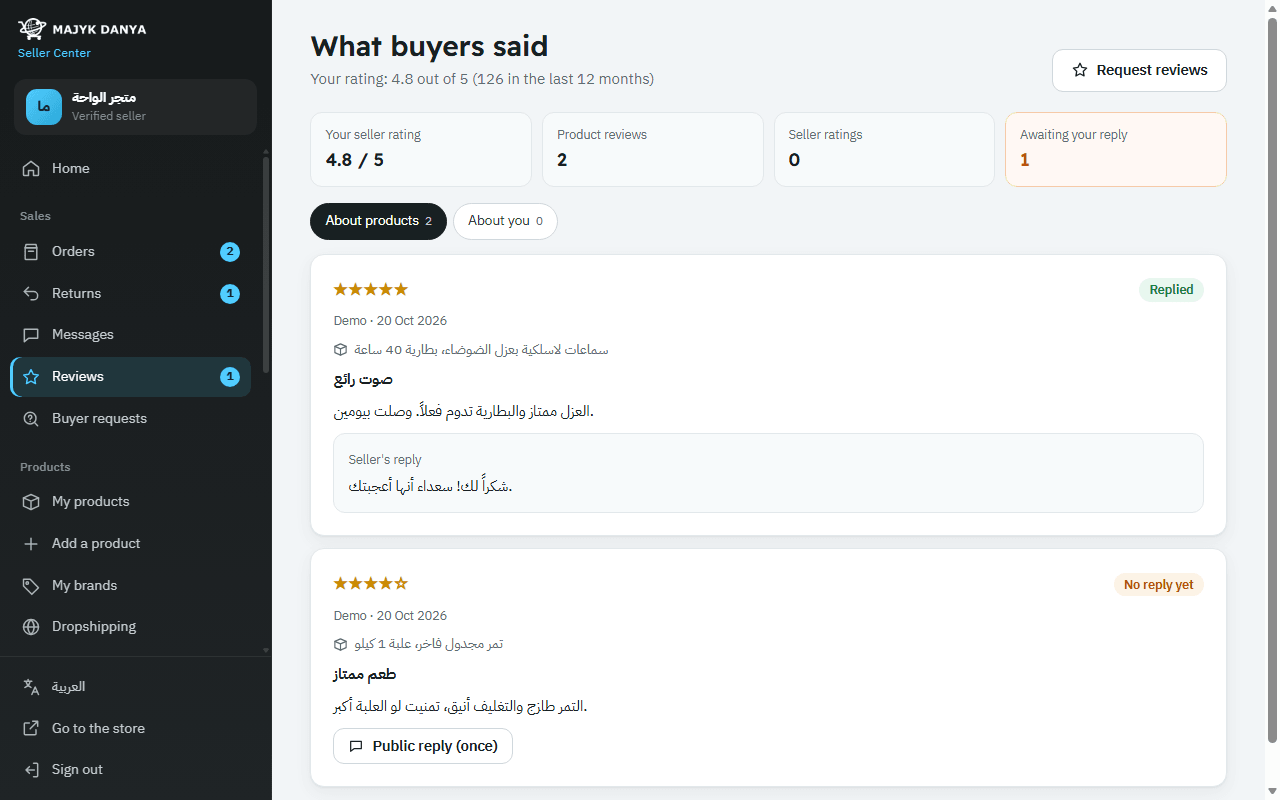Click the Buyer requests search icon
Screen dimensions: 1280x800
31,419
